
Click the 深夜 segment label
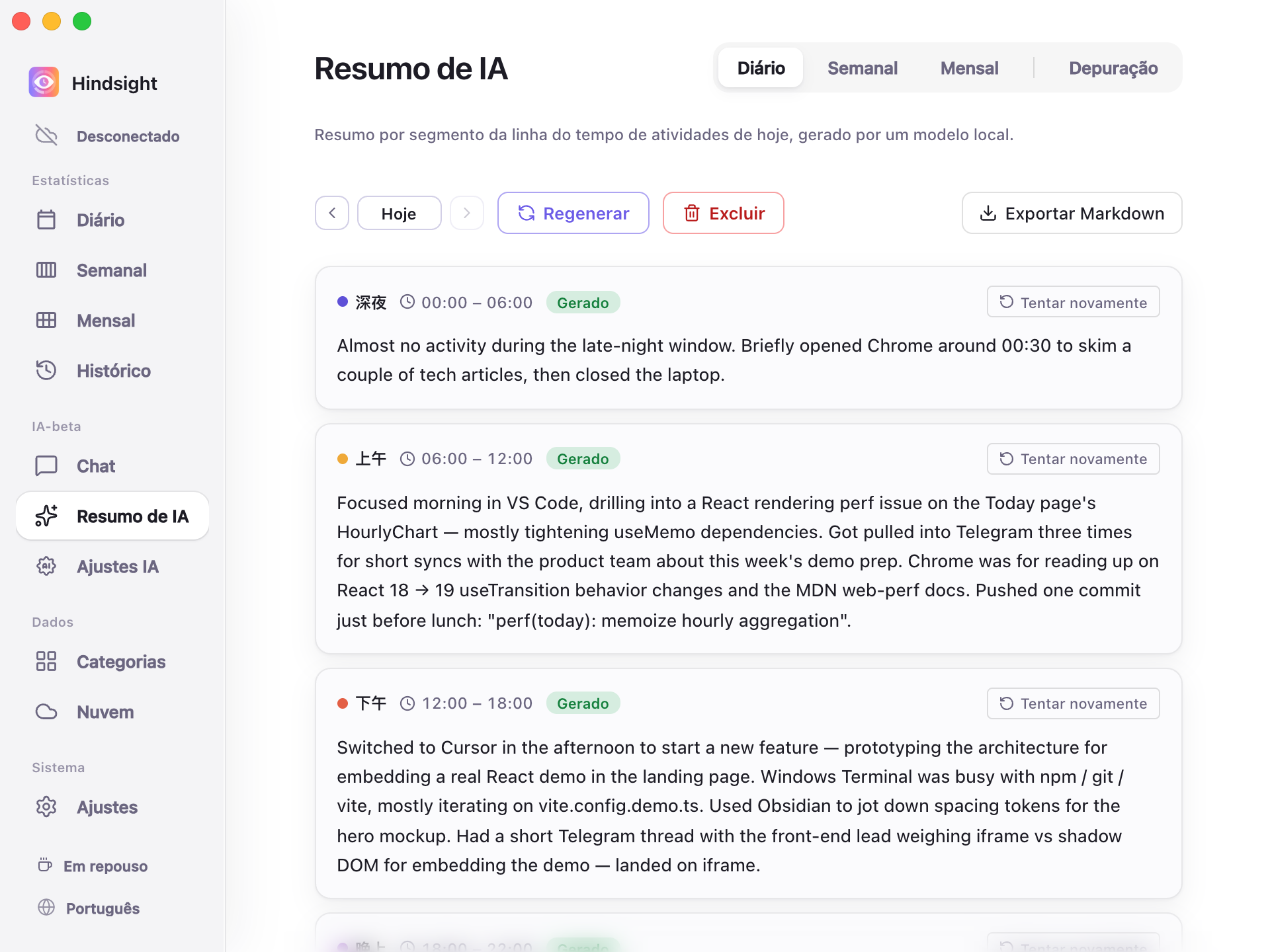point(371,303)
